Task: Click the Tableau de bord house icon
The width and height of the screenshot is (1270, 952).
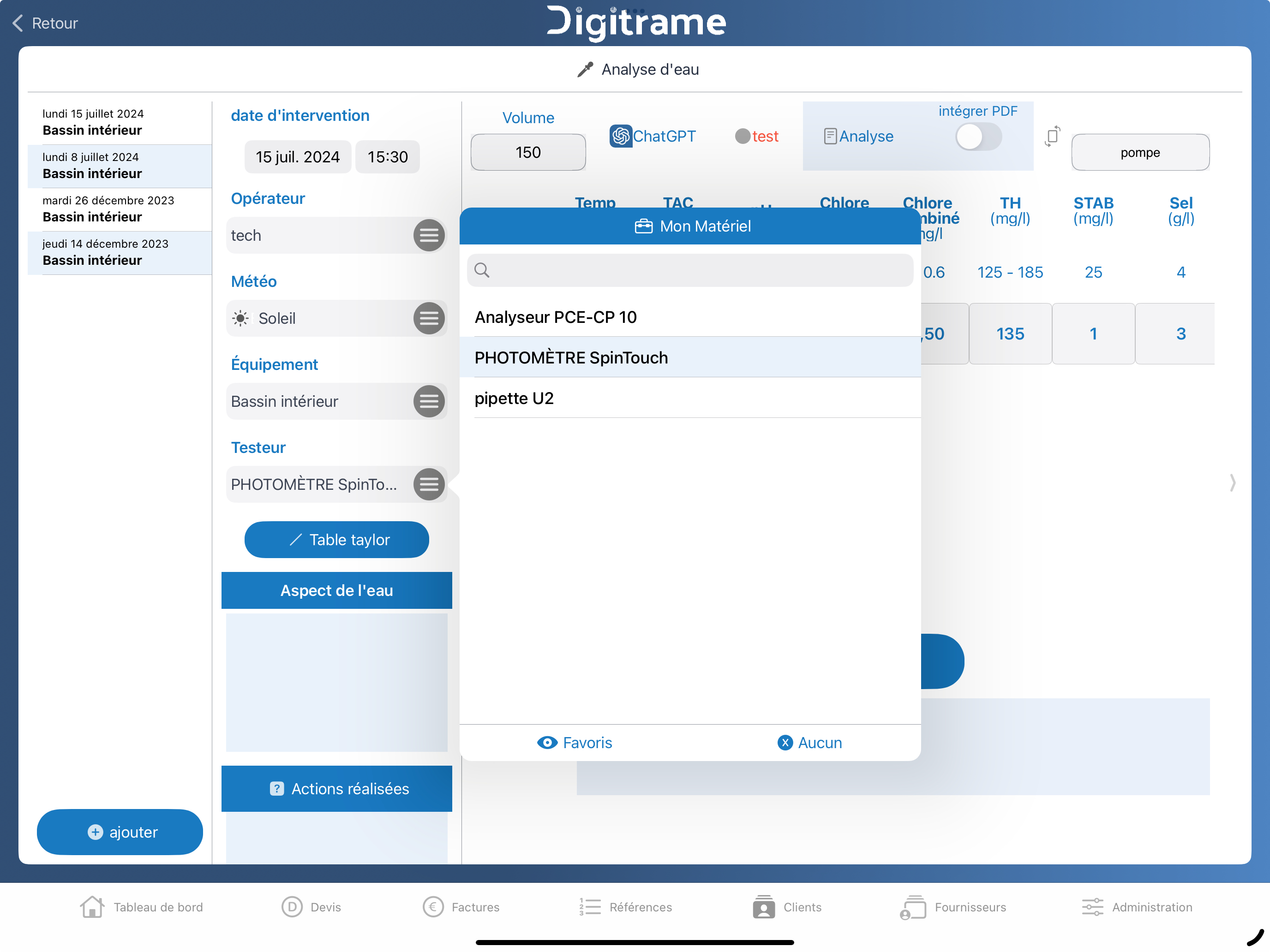Action: tap(92, 907)
